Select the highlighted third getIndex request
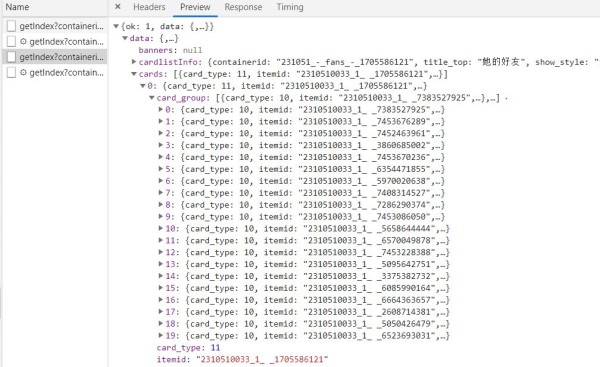The image size is (600, 367). 55,57
